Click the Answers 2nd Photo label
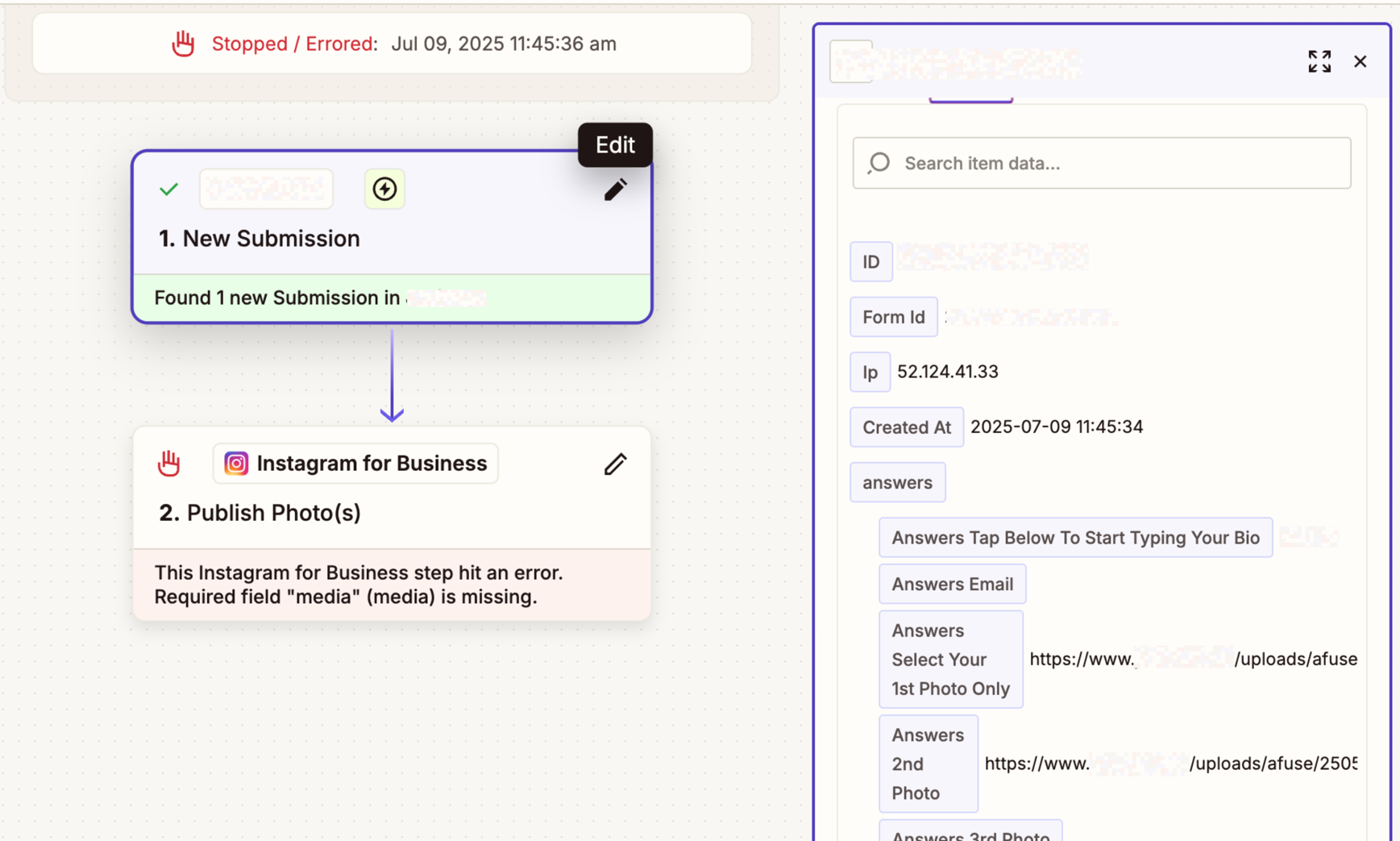Viewport: 1400px width, 841px height. [x=928, y=764]
